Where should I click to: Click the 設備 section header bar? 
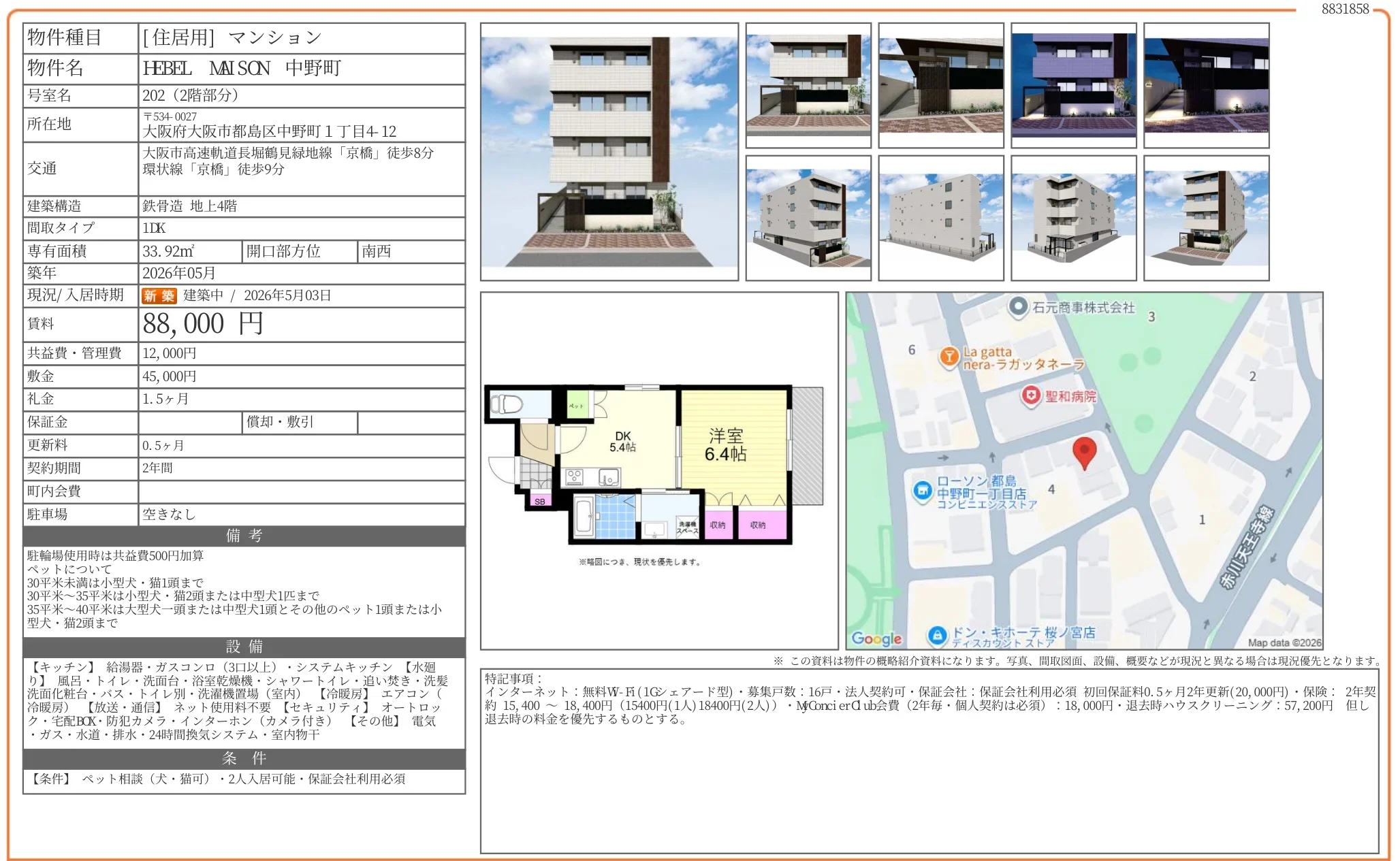coord(244,647)
